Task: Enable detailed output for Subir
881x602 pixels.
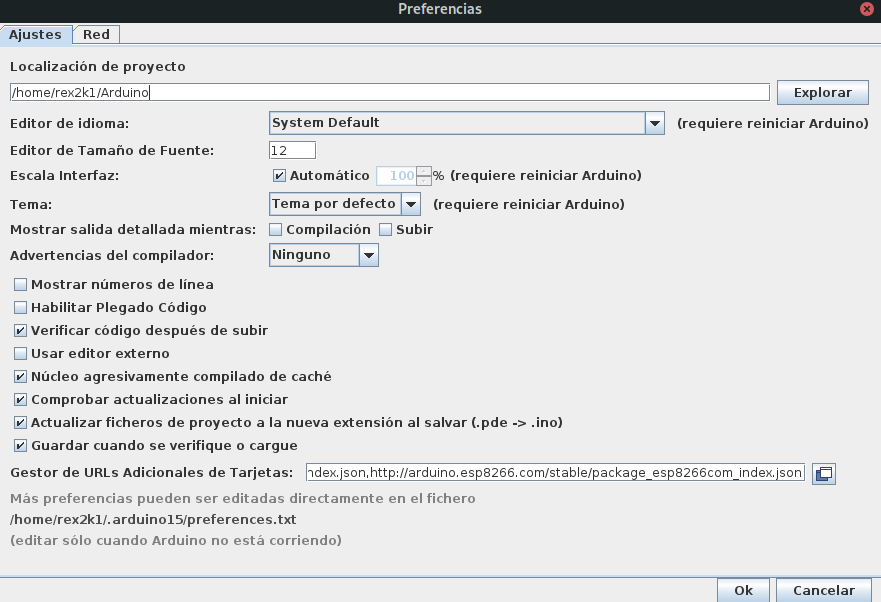Action: click(x=385, y=230)
